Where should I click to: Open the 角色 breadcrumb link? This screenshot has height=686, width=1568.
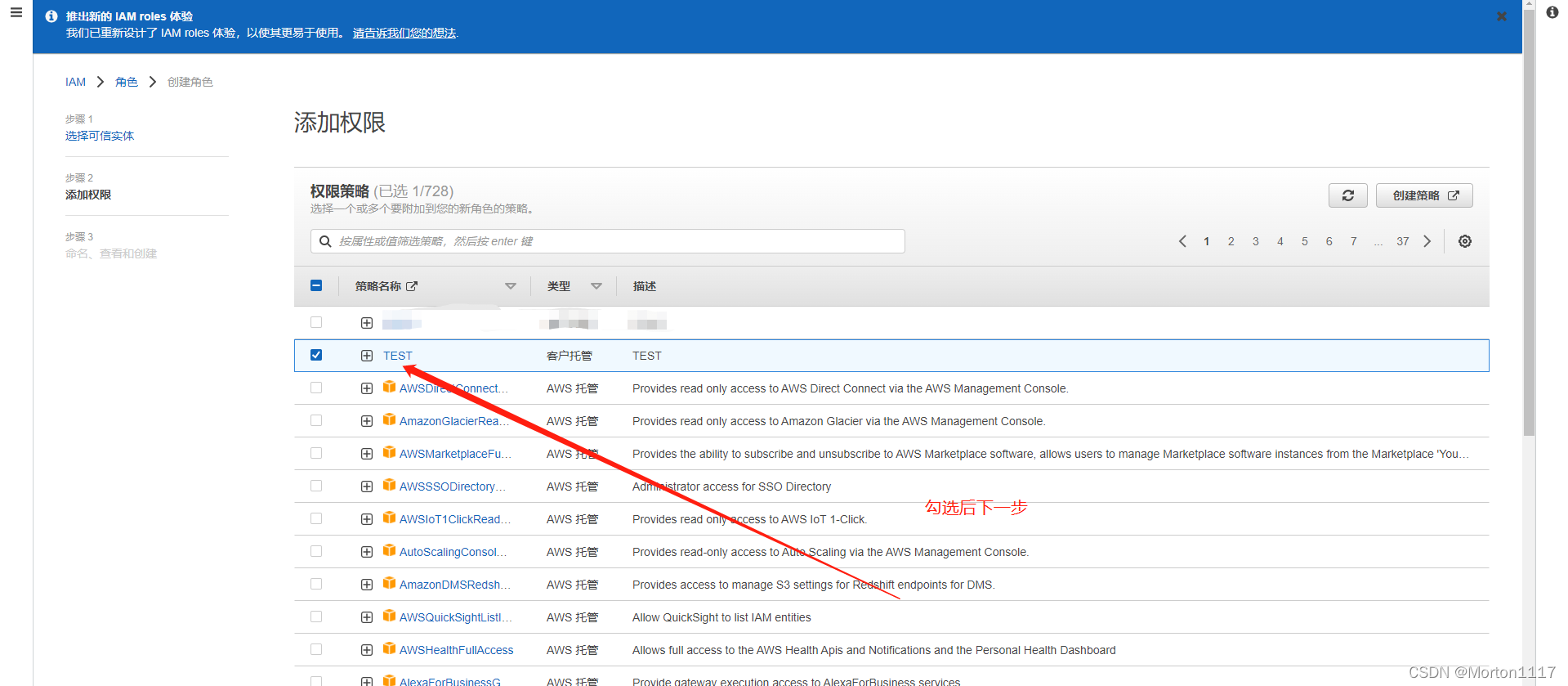[x=127, y=82]
